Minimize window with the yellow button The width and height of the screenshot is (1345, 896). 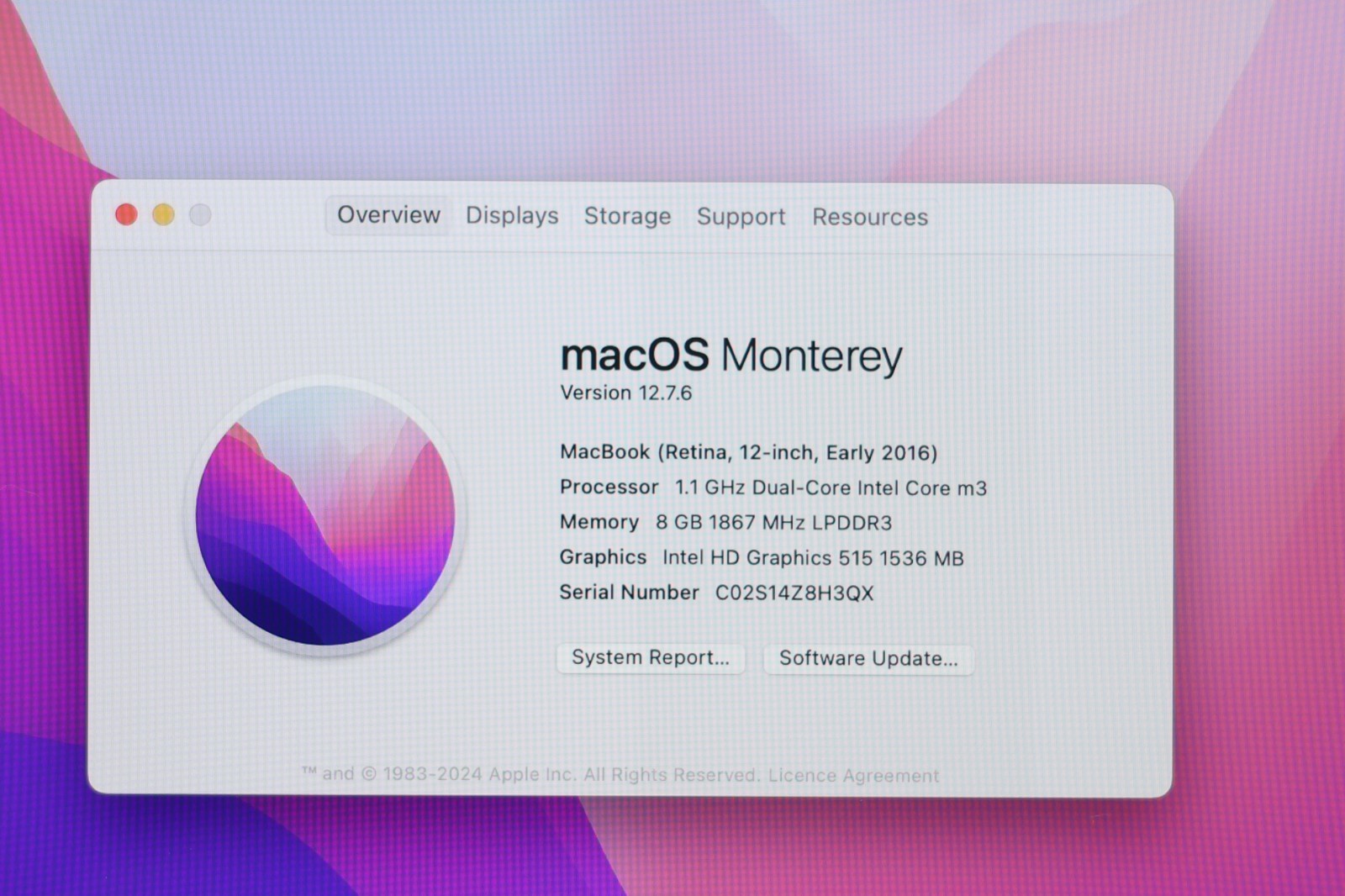point(163,215)
